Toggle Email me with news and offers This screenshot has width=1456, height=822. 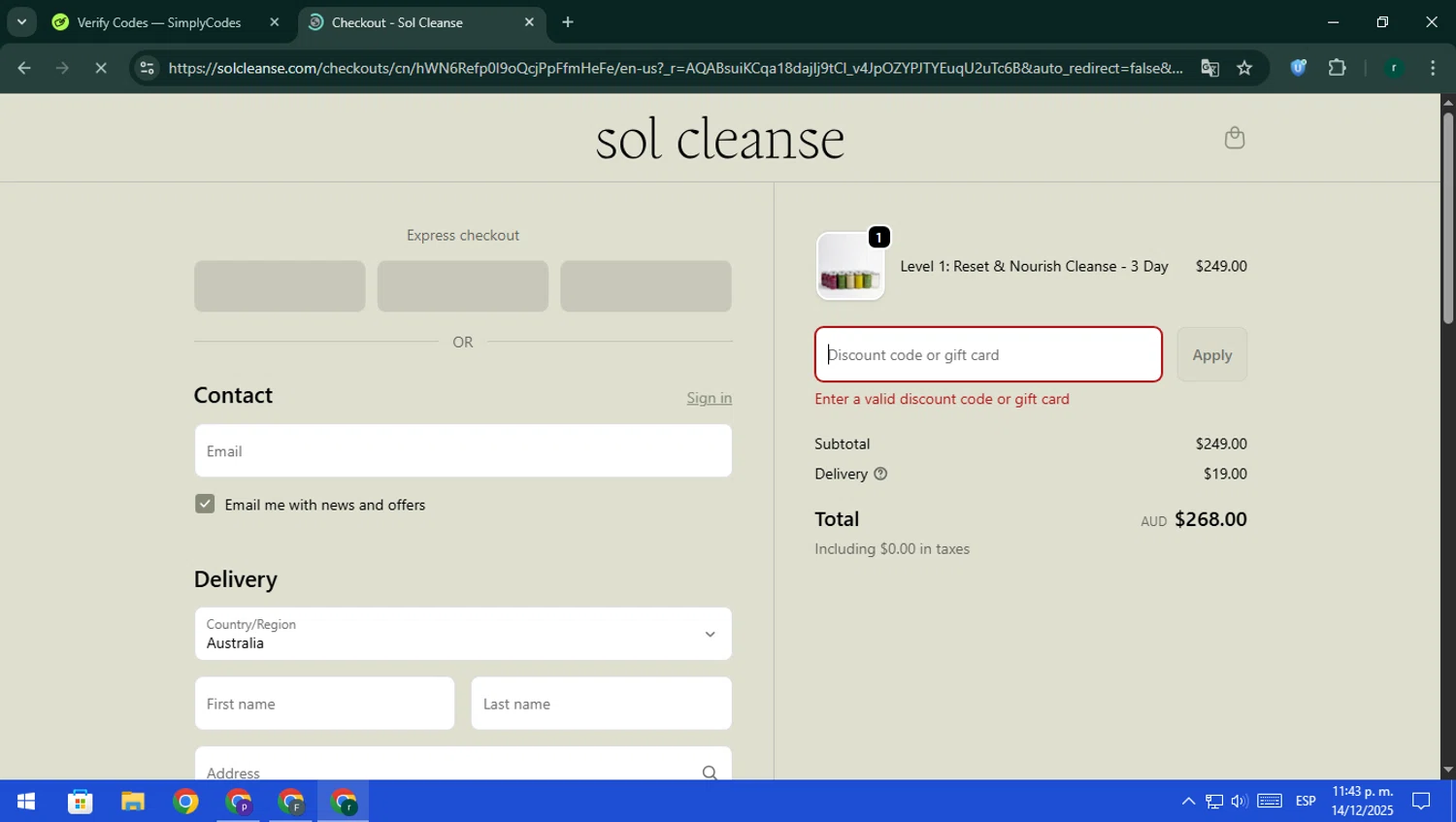tap(205, 504)
